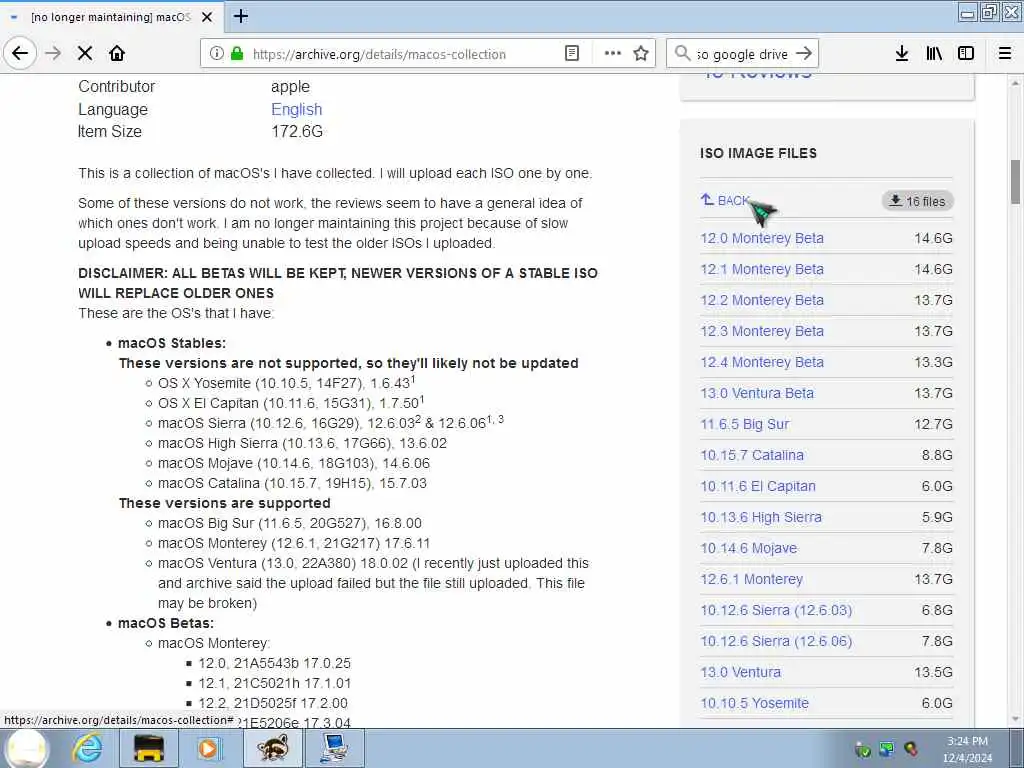Open 12.3 Monterey Beta ISO link

point(761,331)
